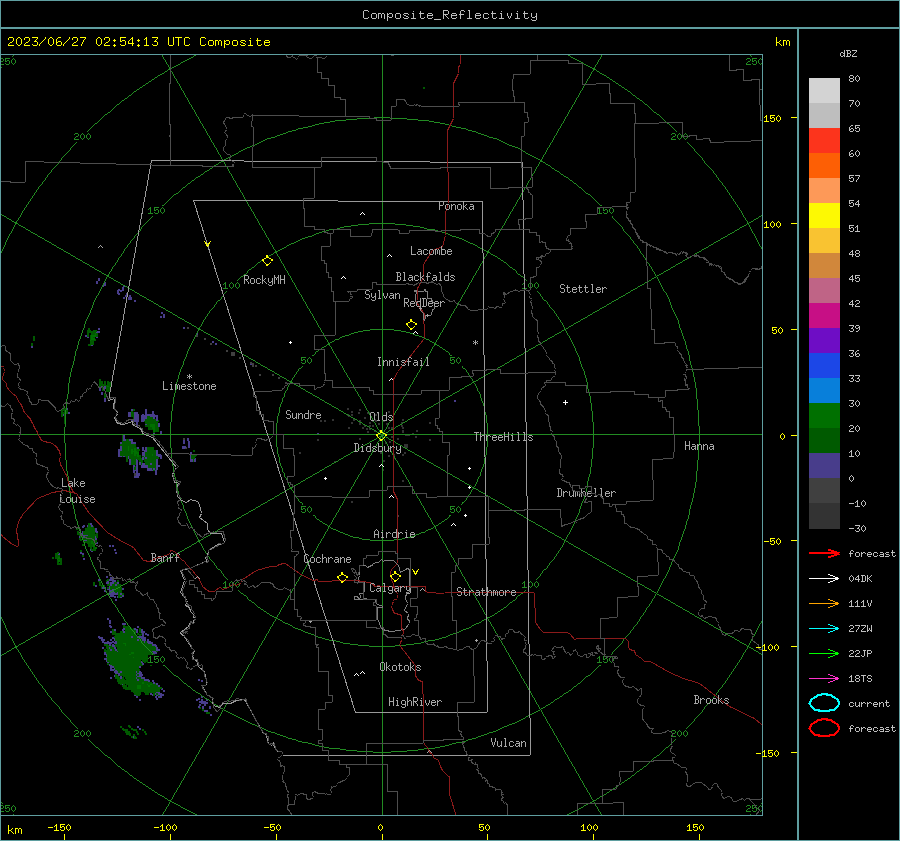
Task: Click the Vulcan city label
Action: (x=508, y=743)
